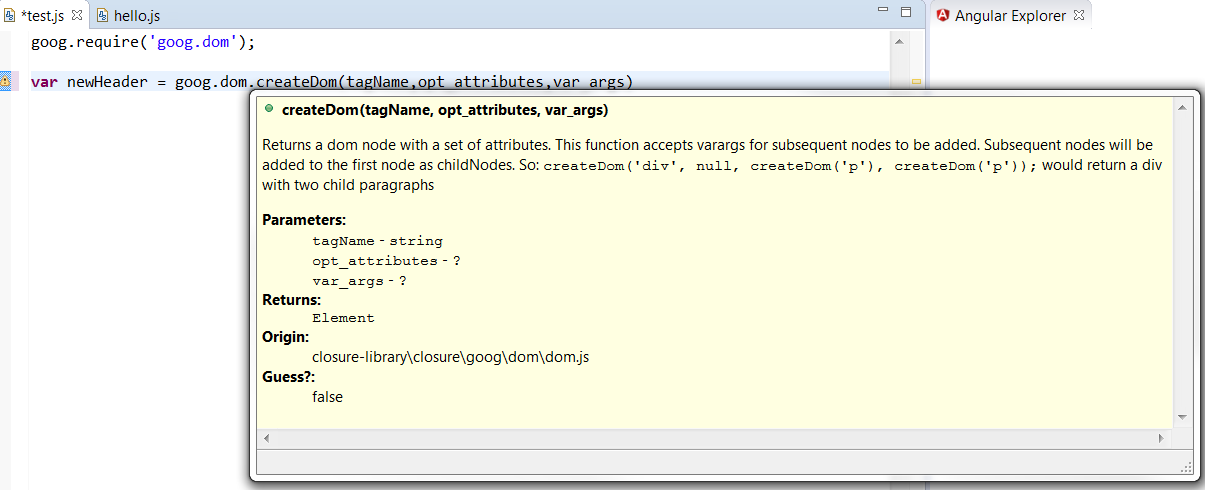Image resolution: width=1205 pixels, height=490 pixels.
Task: Click the green dot beside createDom signature
Action: tap(270, 108)
